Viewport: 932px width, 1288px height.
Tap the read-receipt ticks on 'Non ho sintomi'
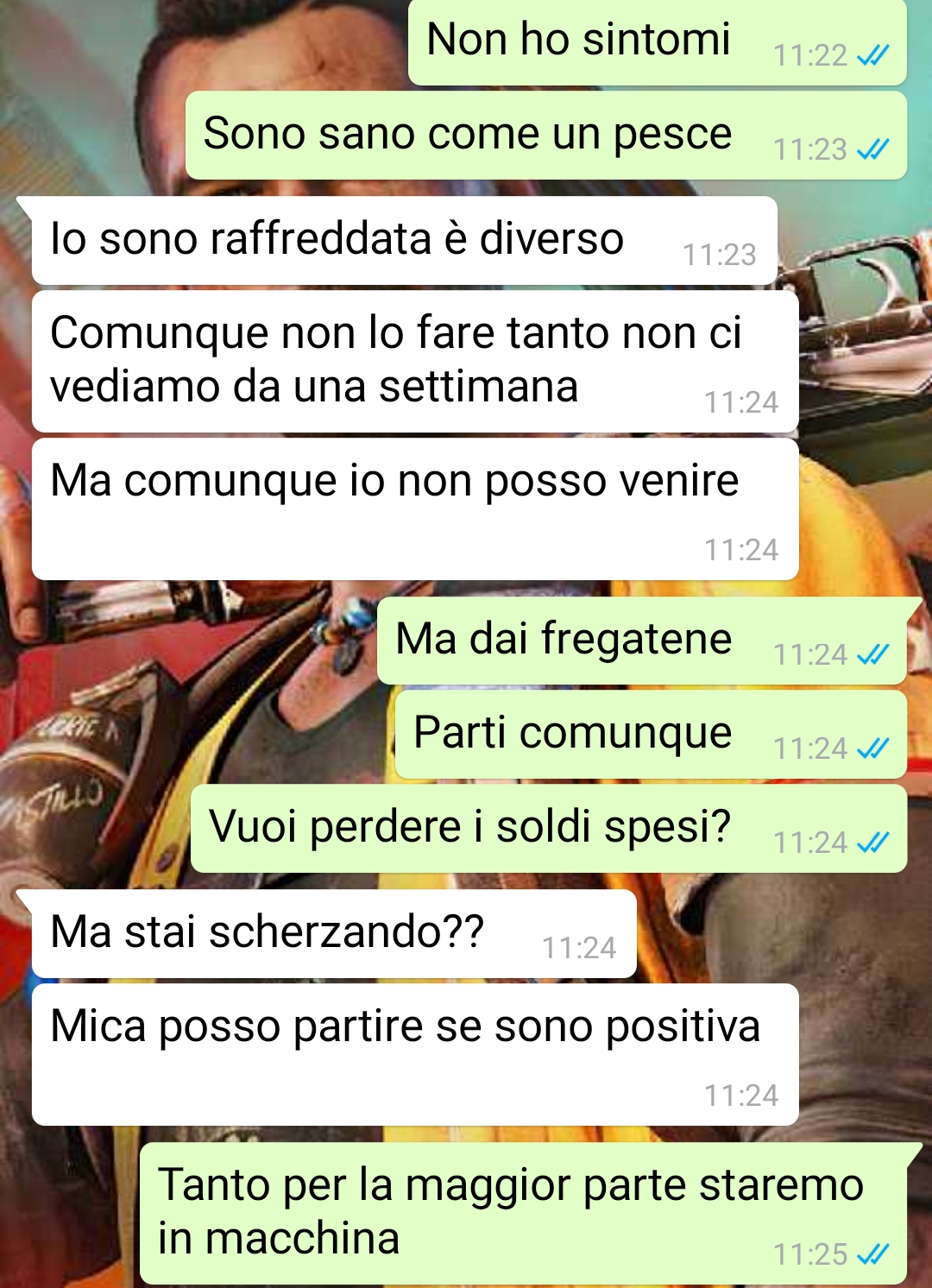[872, 56]
